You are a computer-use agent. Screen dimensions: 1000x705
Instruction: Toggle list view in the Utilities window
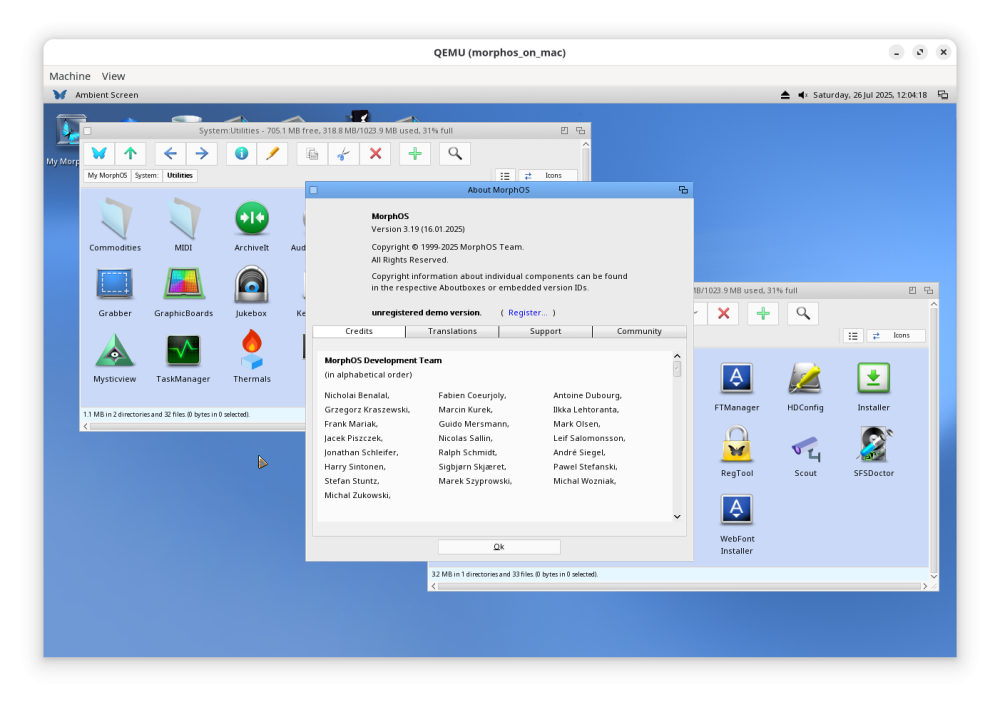click(505, 175)
